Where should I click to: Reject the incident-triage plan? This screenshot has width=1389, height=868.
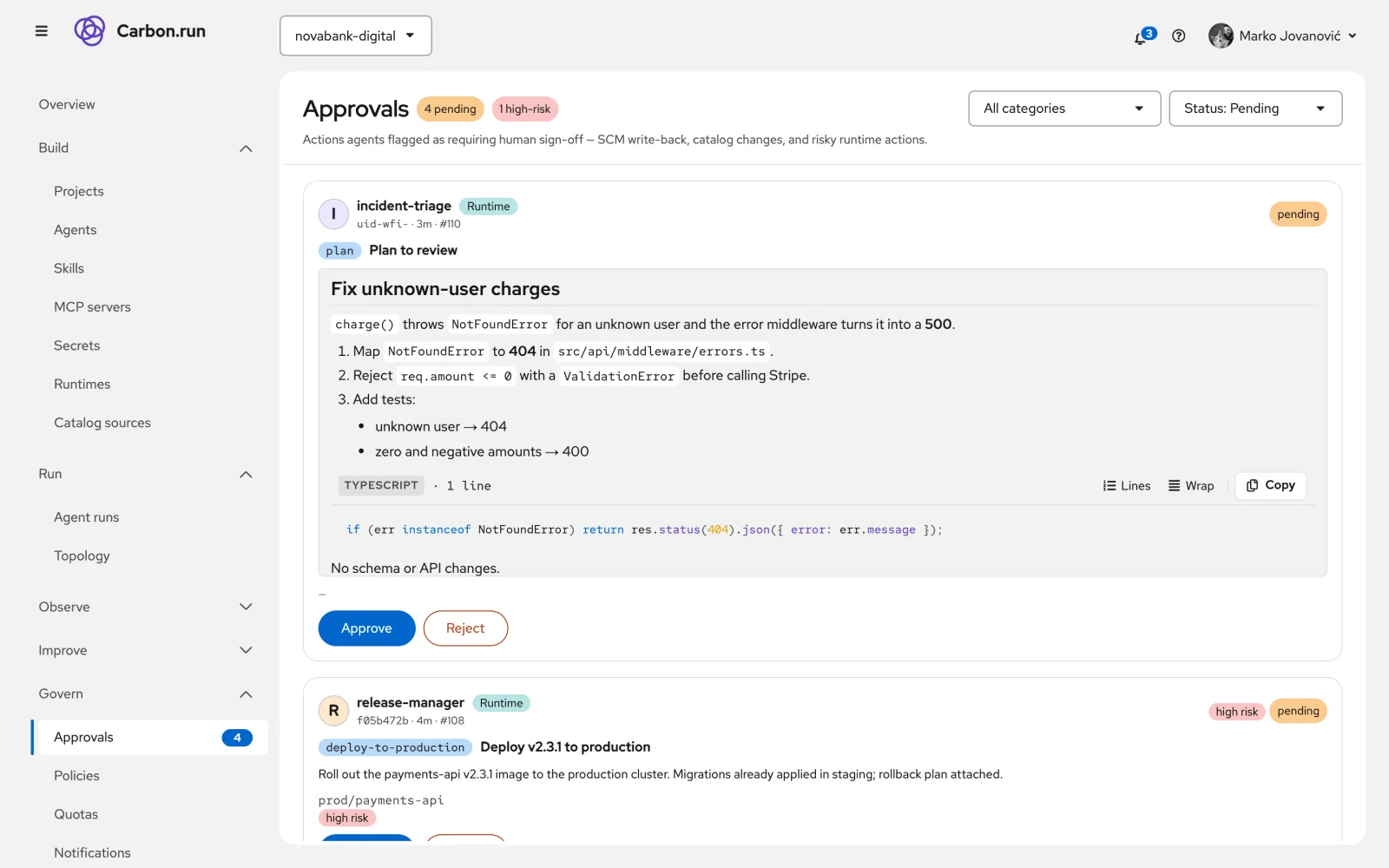click(465, 628)
